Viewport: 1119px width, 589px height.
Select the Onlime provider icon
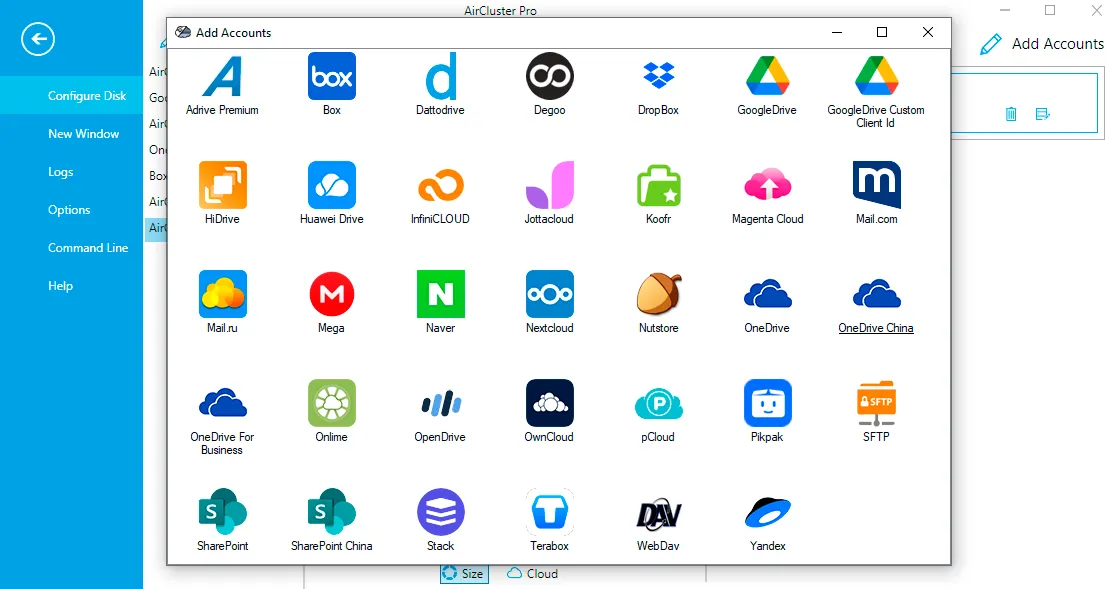tap(332, 403)
